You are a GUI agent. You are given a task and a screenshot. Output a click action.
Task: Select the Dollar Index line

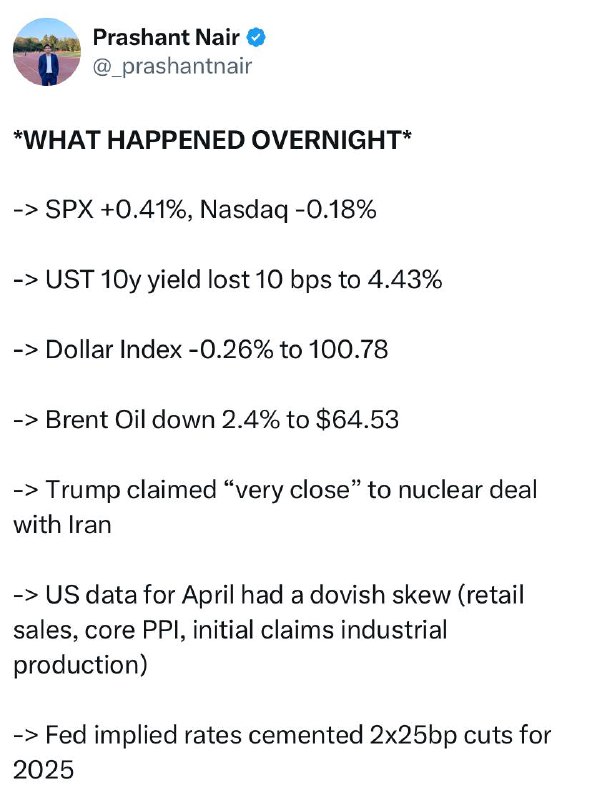coord(201,350)
